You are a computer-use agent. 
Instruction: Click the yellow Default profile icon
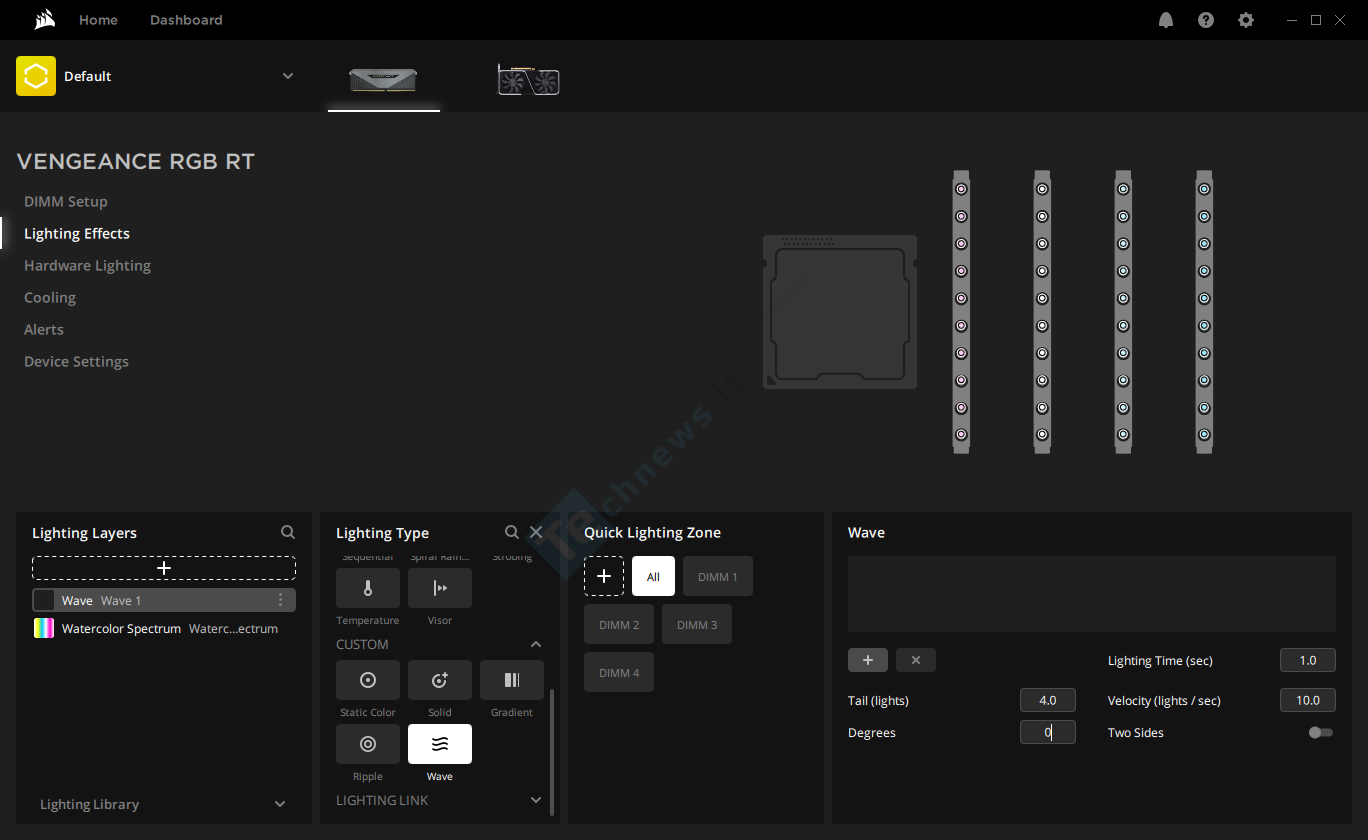click(x=36, y=76)
